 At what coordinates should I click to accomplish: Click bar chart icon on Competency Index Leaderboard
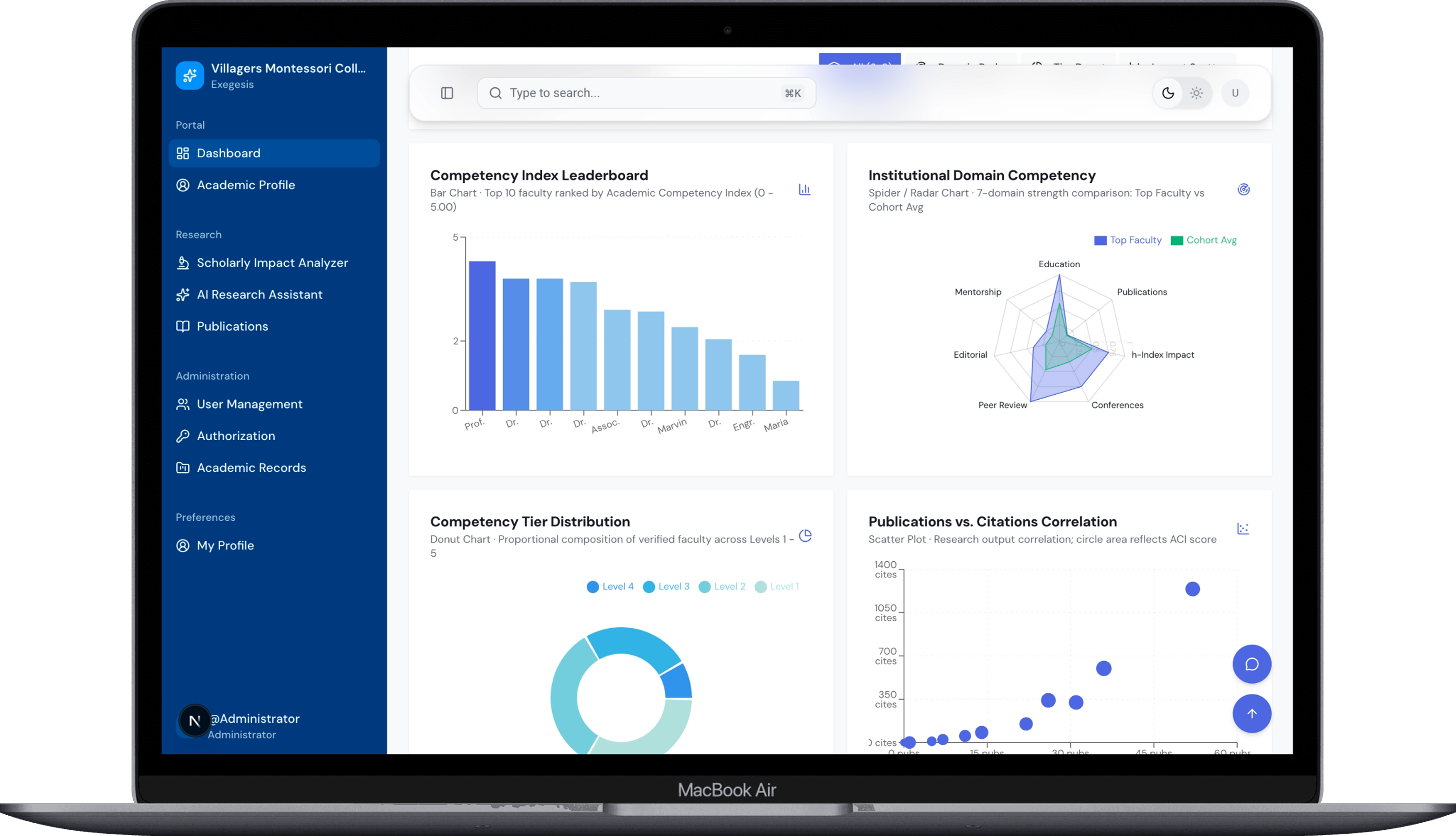tap(804, 189)
